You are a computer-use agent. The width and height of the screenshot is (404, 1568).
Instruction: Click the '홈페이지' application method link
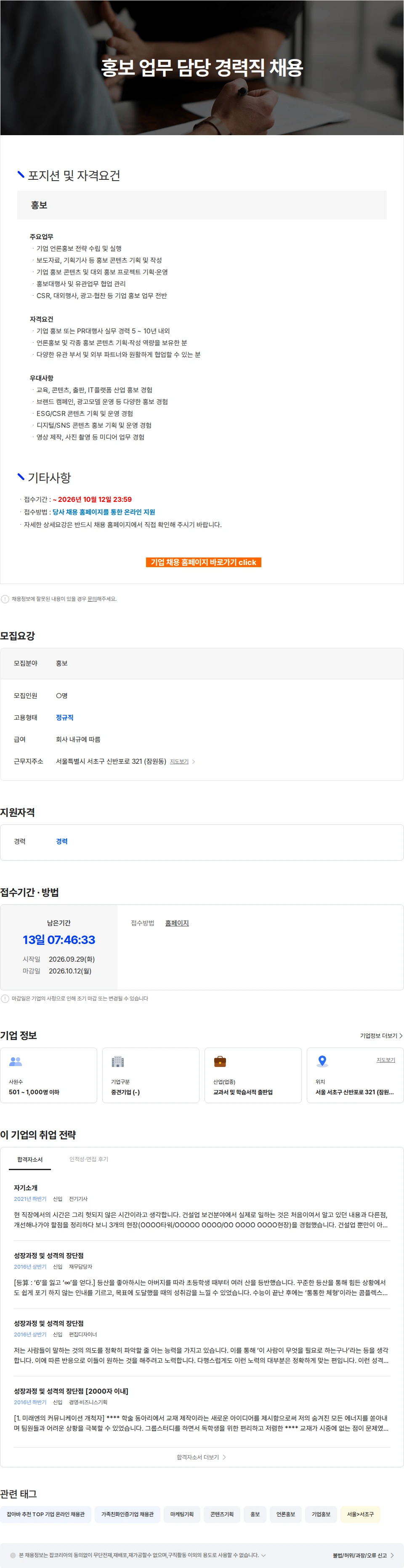pyautogui.click(x=177, y=923)
